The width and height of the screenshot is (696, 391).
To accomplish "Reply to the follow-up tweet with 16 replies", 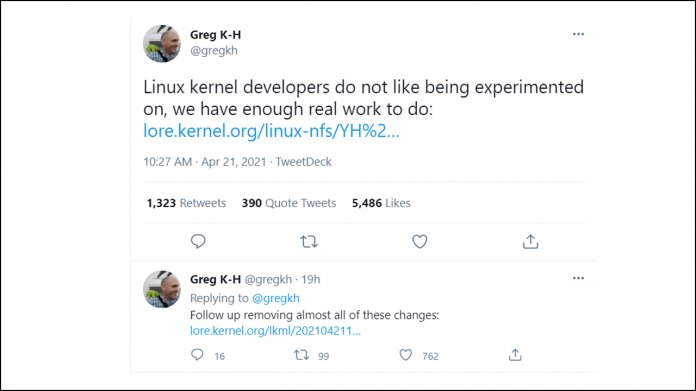I will click(x=197, y=355).
